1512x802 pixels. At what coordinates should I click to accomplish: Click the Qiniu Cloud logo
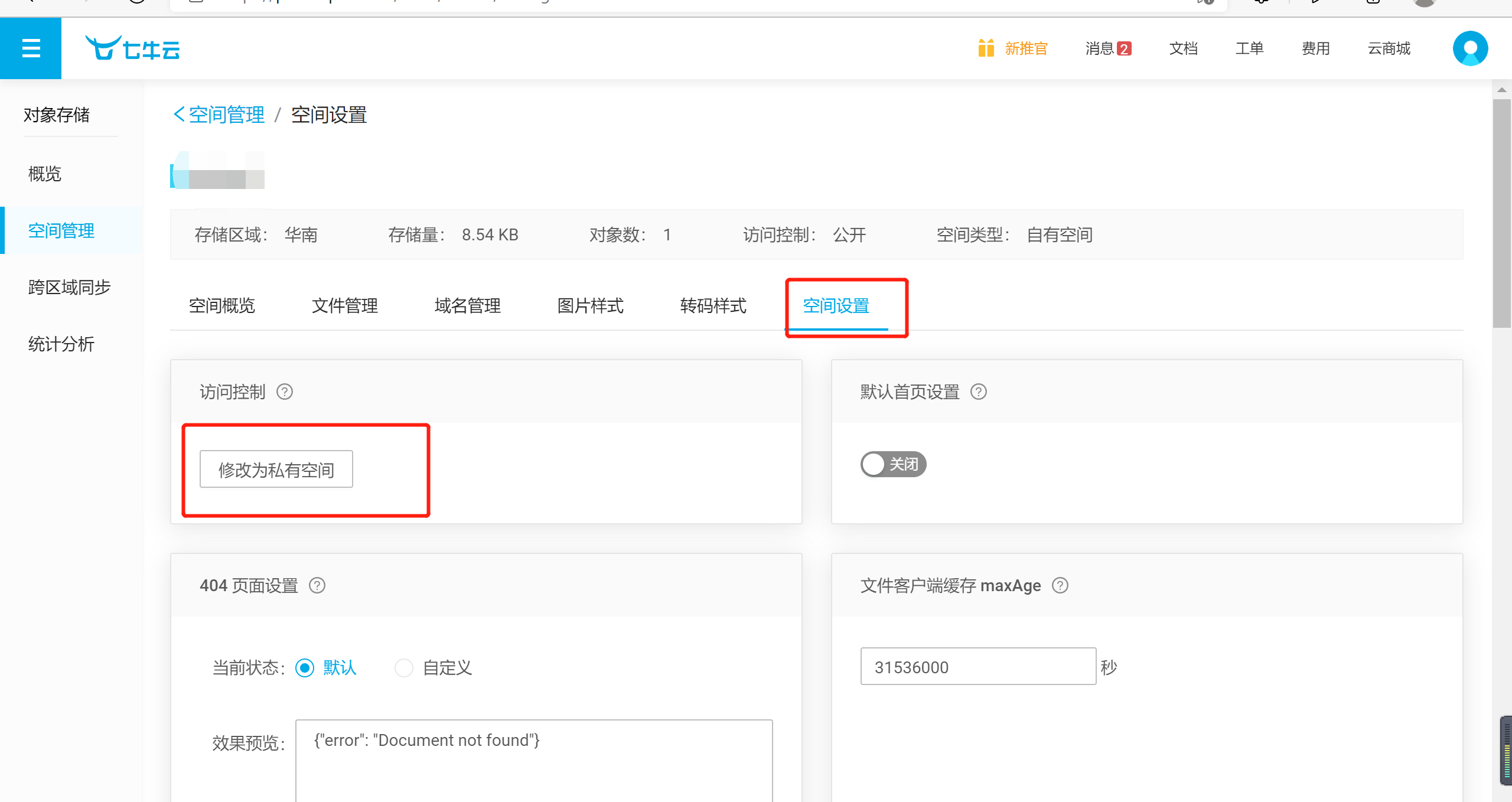coord(132,48)
